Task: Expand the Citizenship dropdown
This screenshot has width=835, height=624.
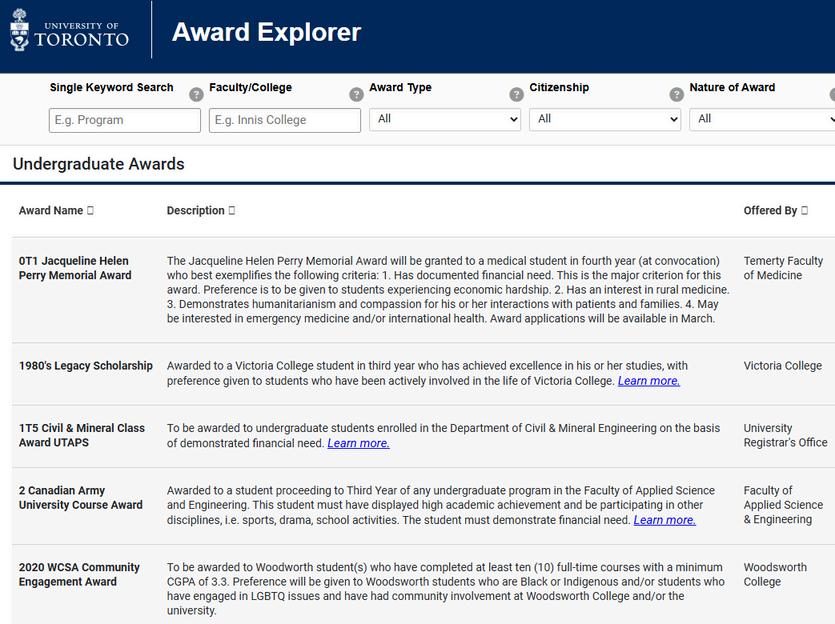Action: tap(605, 119)
